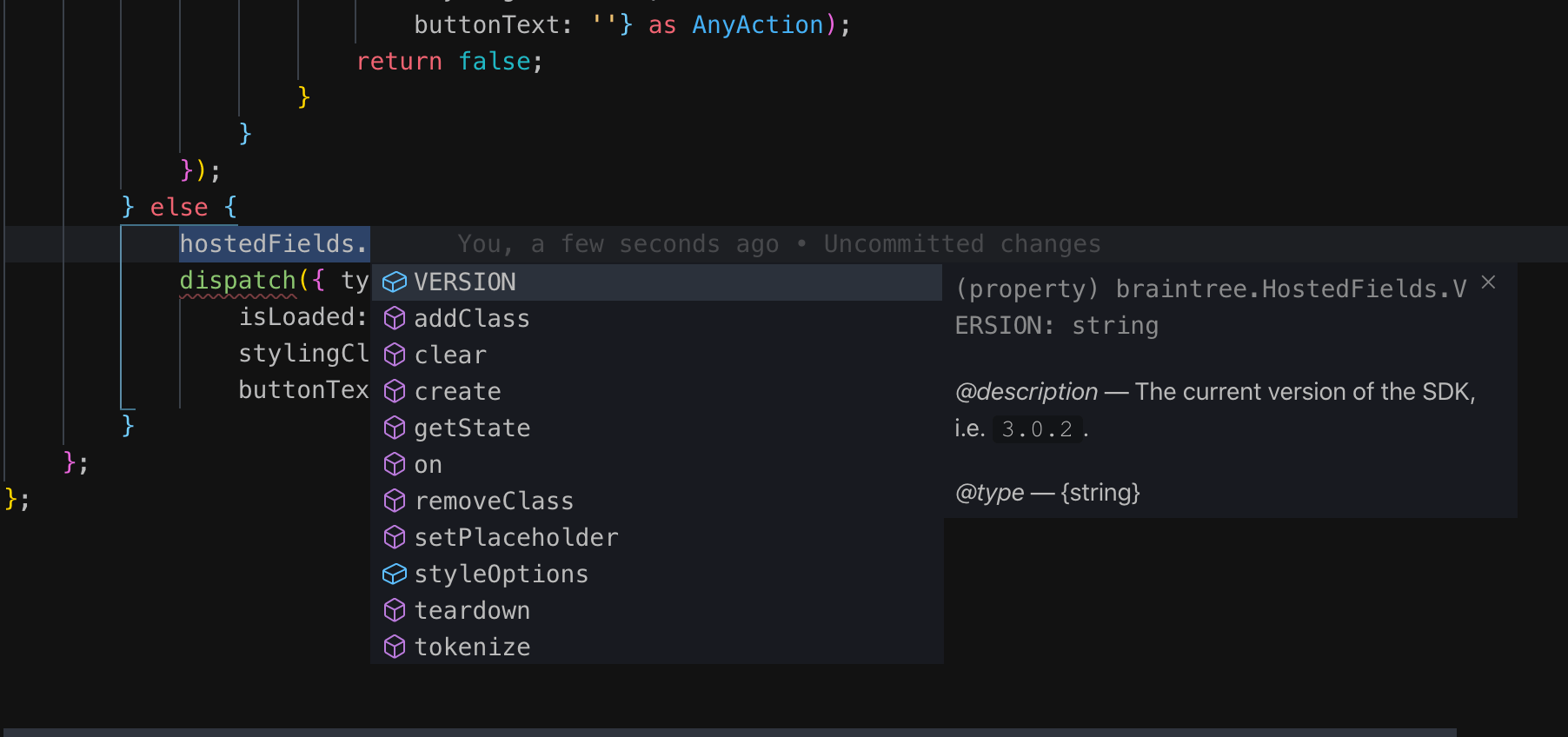Viewport: 1568px width, 737px height.
Task: Select removeClass from the suggestion list
Action: click(494, 501)
